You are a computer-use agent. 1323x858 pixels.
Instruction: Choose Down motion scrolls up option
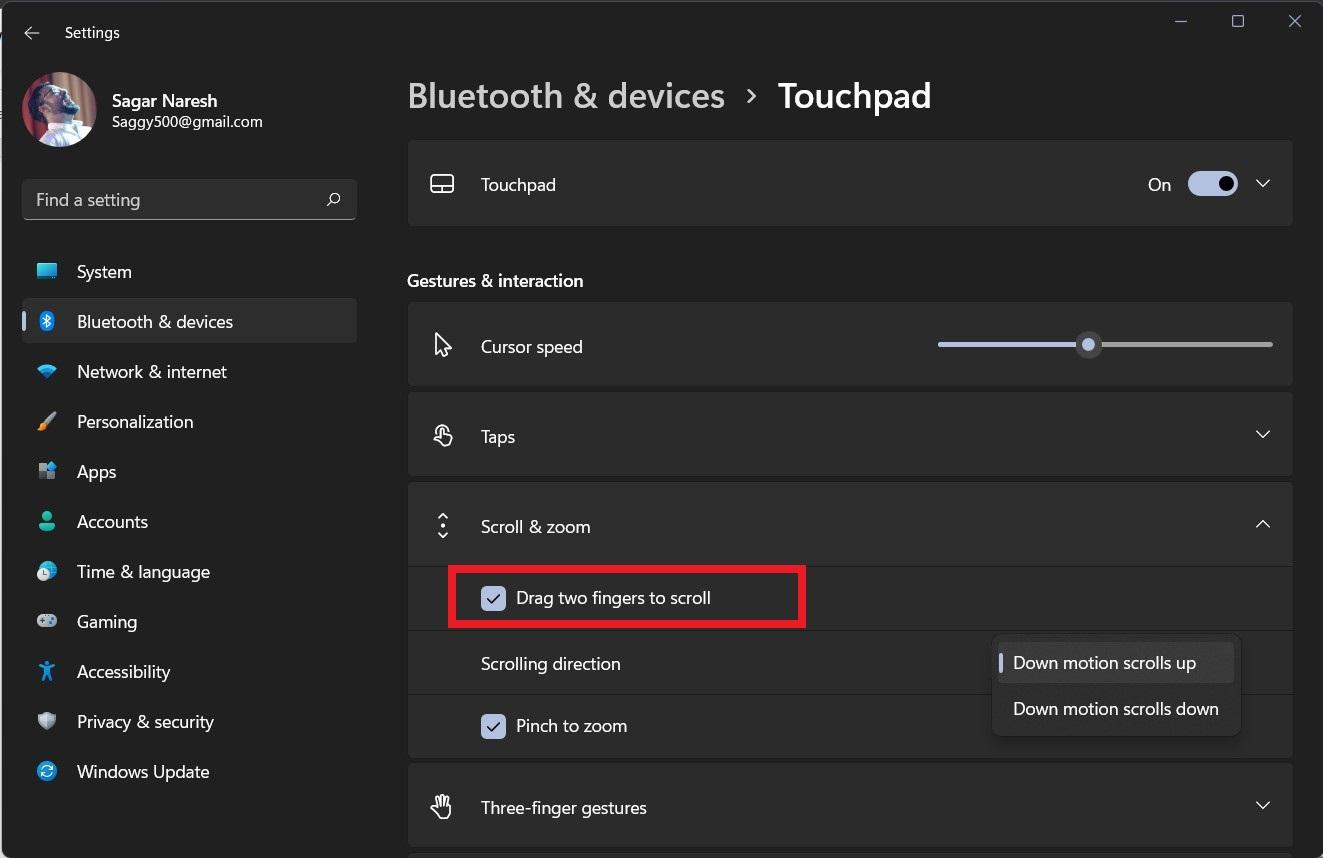(1104, 663)
